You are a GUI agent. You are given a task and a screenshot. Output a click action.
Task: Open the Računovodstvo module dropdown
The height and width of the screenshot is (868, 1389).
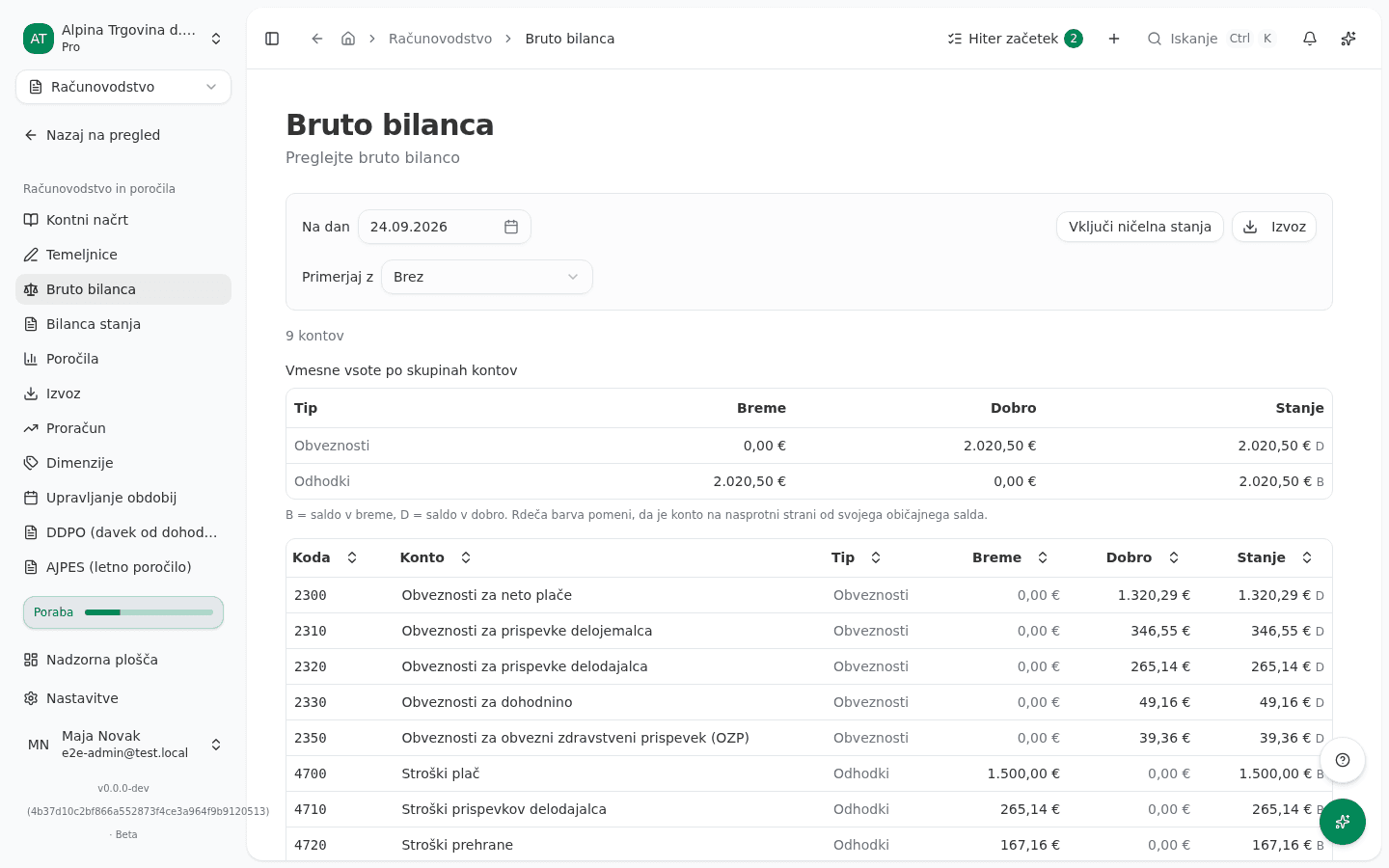pos(123,87)
